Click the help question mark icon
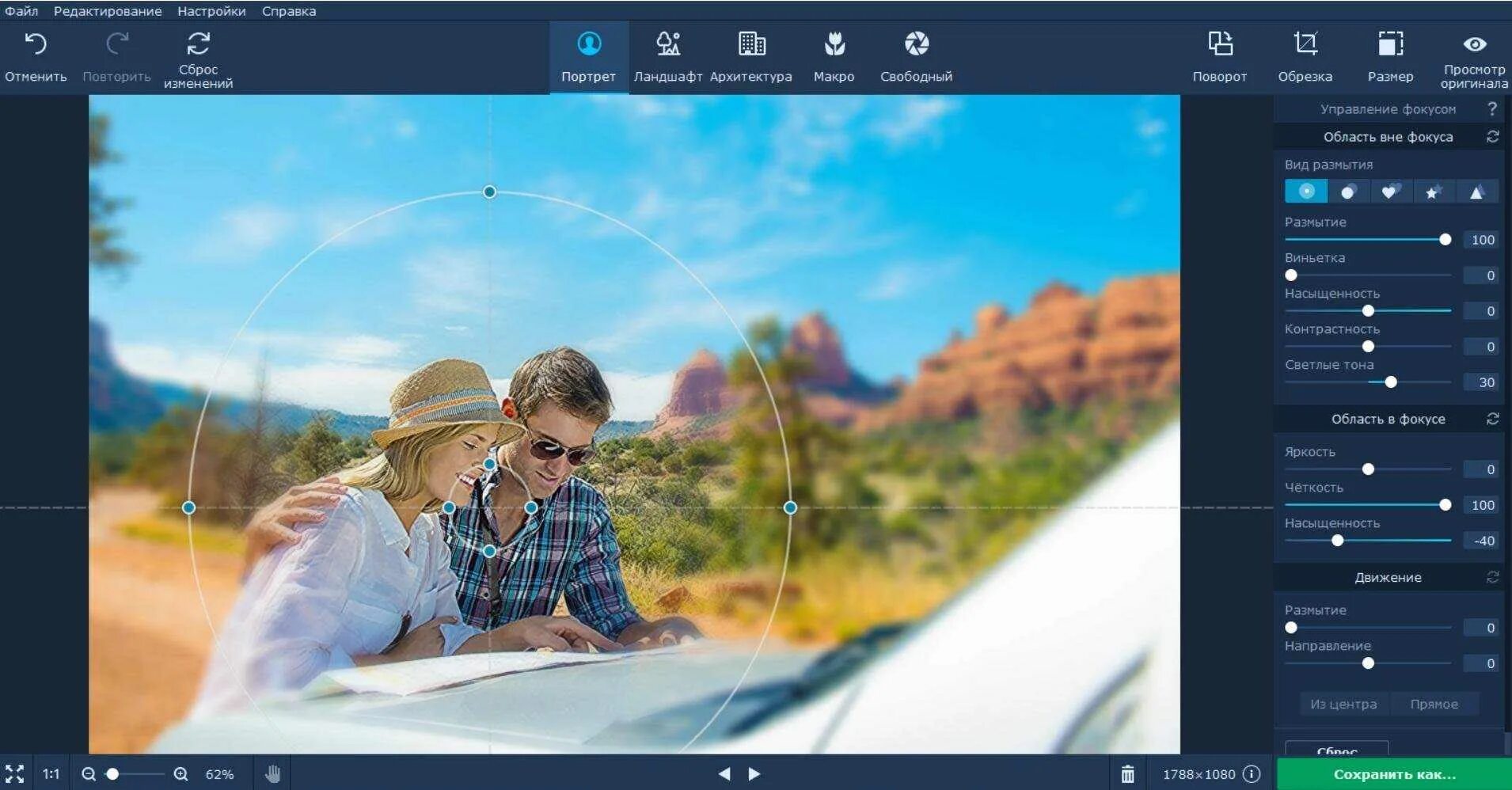Viewport: 1512px width, 790px height. 1492,109
